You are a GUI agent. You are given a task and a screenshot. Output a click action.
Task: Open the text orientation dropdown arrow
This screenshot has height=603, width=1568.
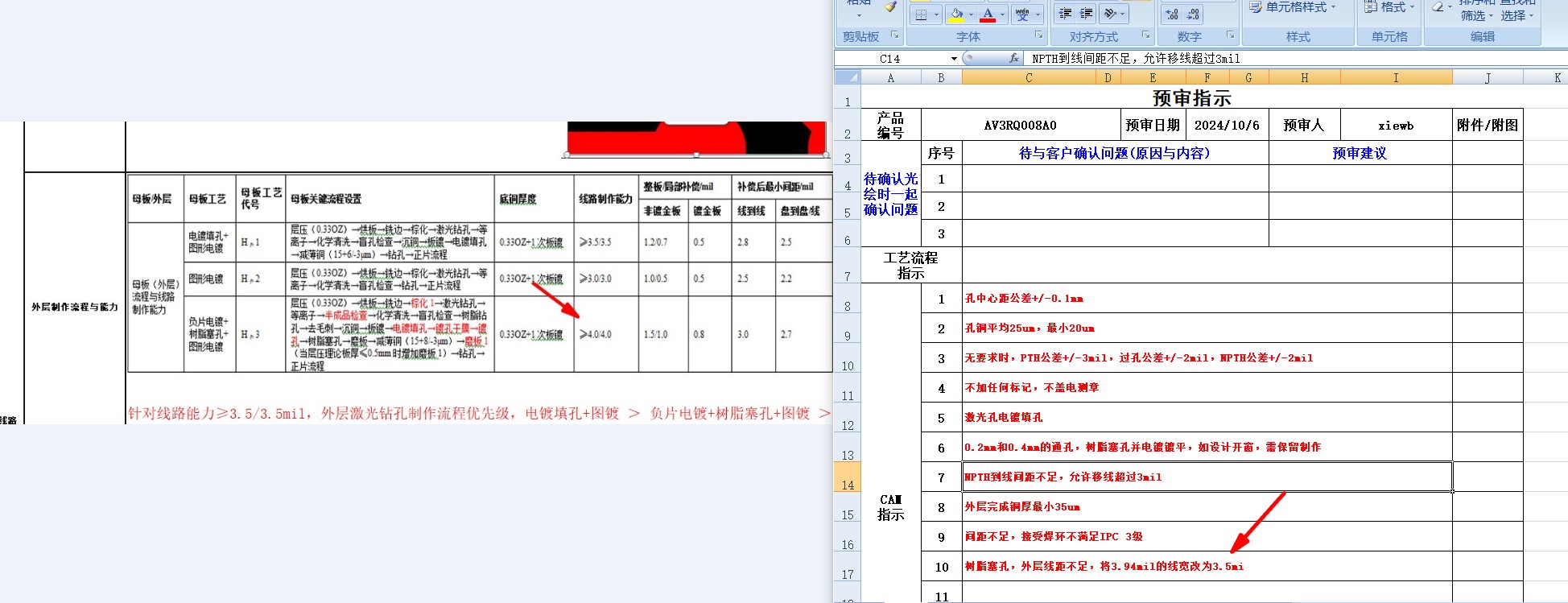[x=1124, y=14]
